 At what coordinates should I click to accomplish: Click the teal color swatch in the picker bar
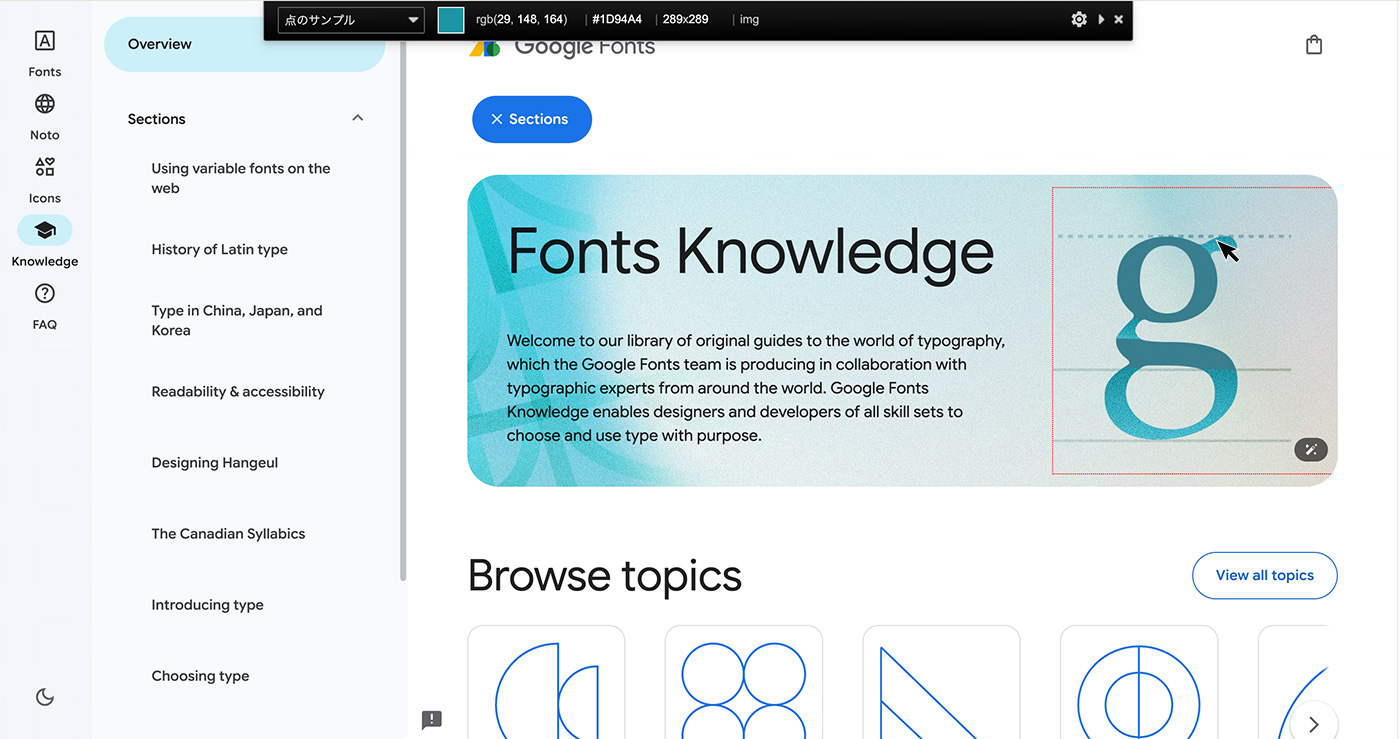coord(451,20)
